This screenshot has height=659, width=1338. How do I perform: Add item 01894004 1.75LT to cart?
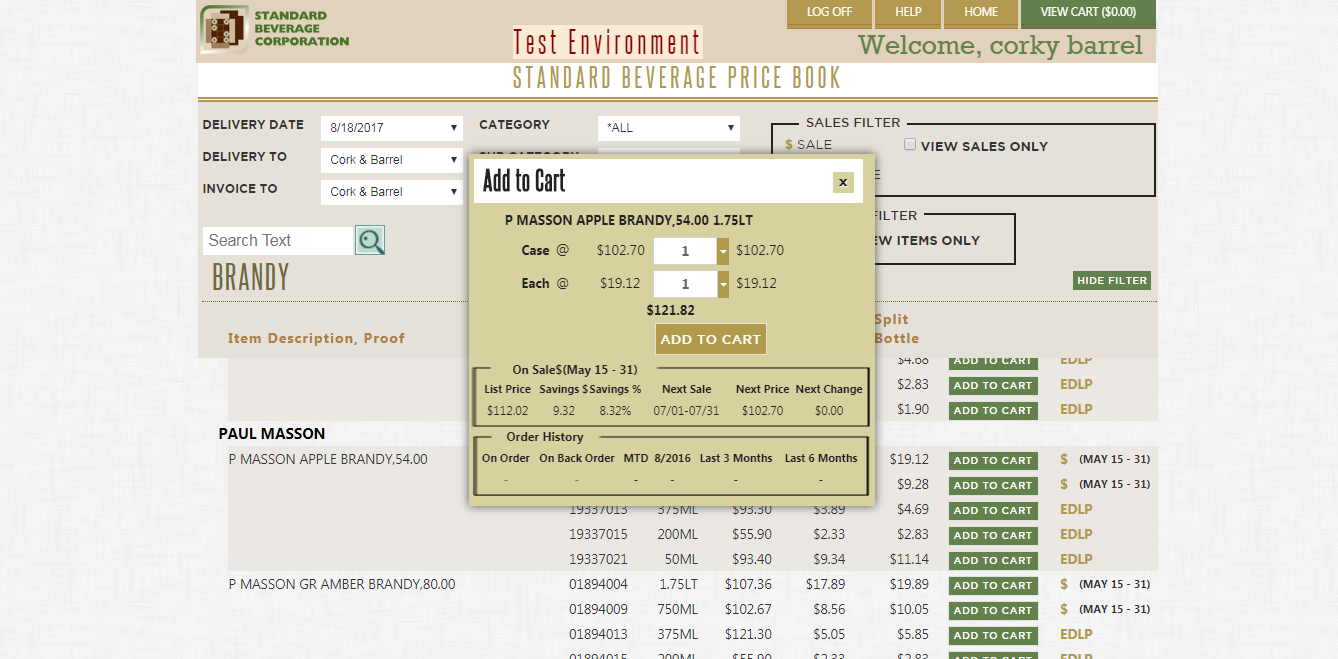992,586
